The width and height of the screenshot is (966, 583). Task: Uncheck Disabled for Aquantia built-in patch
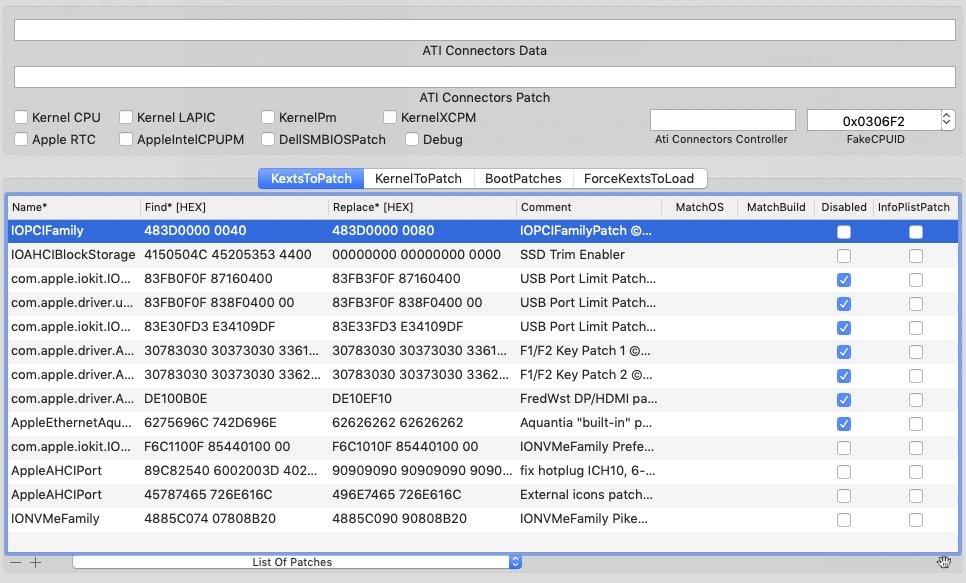(x=844, y=423)
